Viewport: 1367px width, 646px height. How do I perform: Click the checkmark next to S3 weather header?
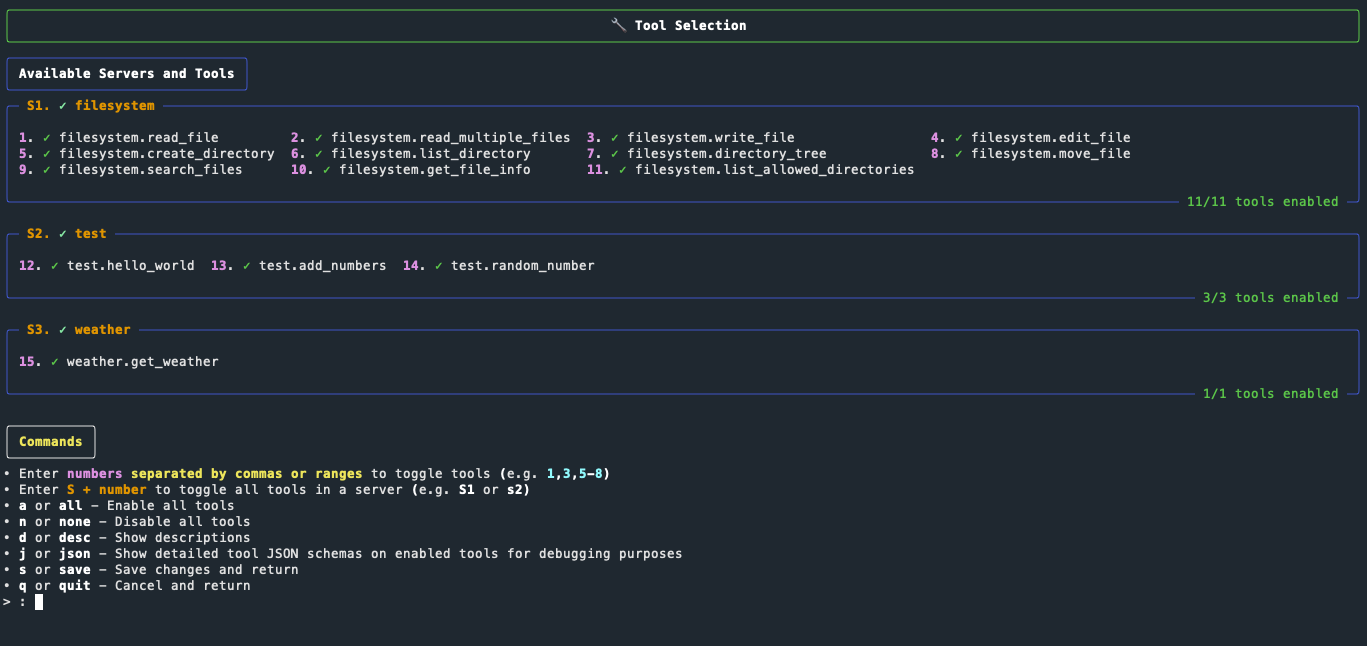[x=63, y=330]
